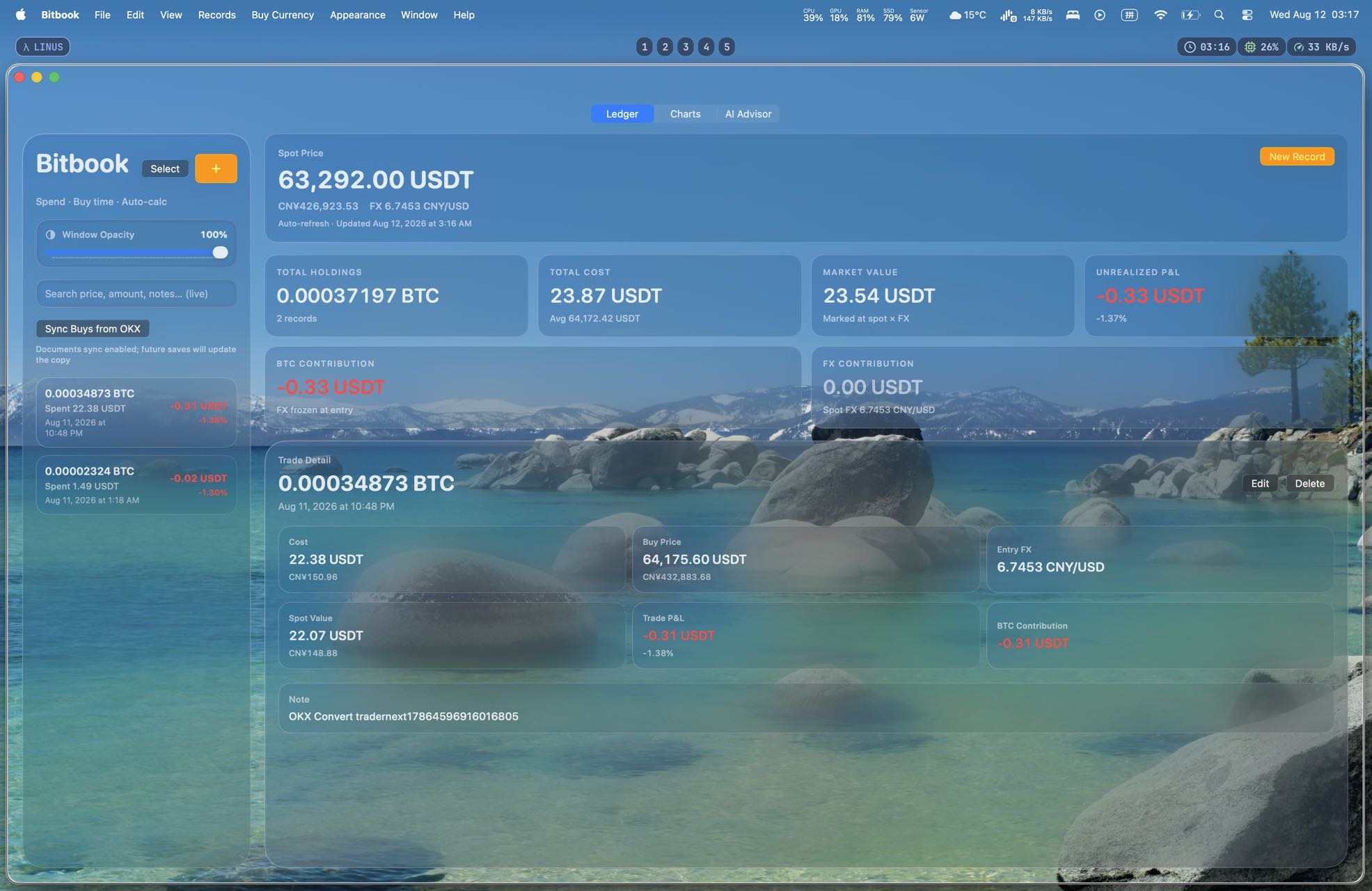The image size is (1372, 891).
Task: Click the Select button beside Bitbook title
Action: point(165,168)
